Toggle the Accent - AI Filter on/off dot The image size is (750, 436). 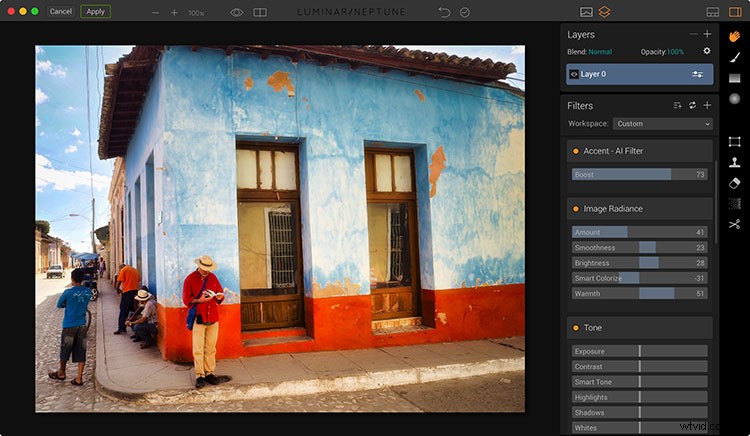576,151
